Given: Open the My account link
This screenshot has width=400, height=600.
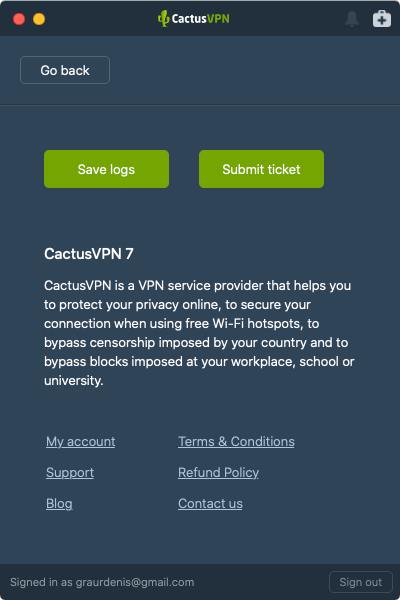Looking at the screenshot, I should 80,442.
